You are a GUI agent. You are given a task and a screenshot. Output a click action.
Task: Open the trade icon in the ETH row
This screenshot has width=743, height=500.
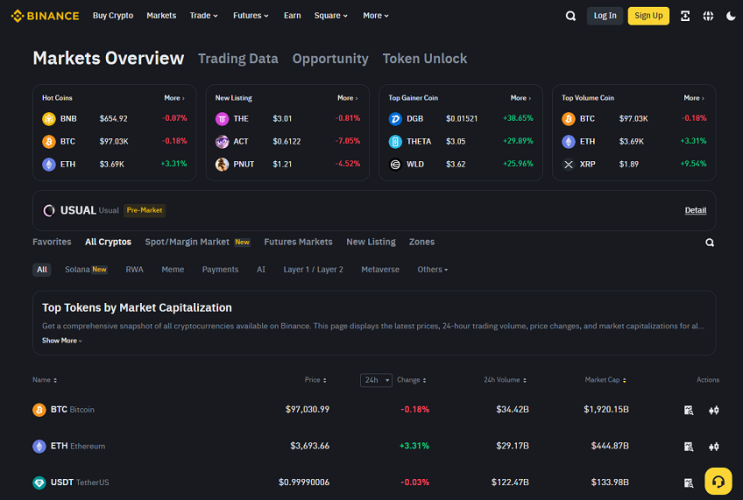pos(714,446)
